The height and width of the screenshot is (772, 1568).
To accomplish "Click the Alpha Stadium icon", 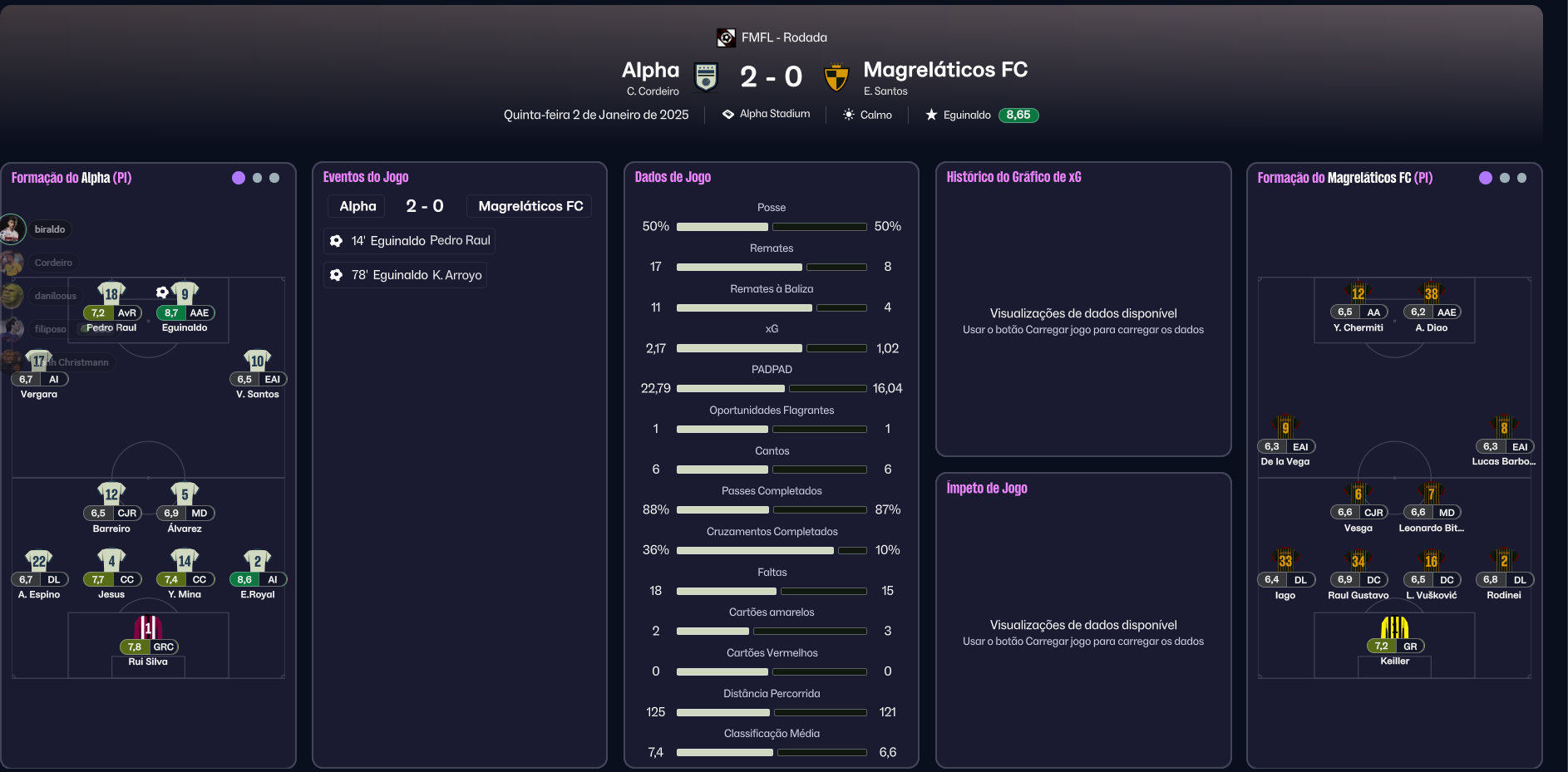I will point(728,114).
